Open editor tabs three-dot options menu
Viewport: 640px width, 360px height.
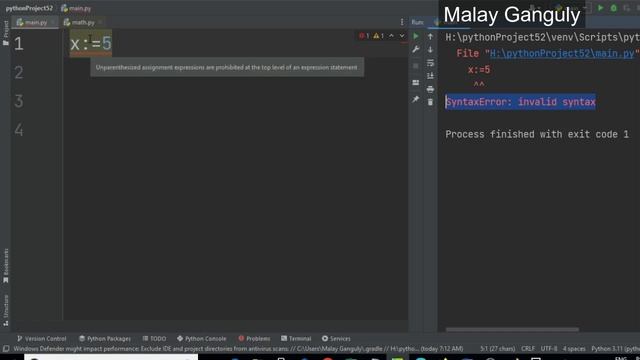[x=402, y=22]
